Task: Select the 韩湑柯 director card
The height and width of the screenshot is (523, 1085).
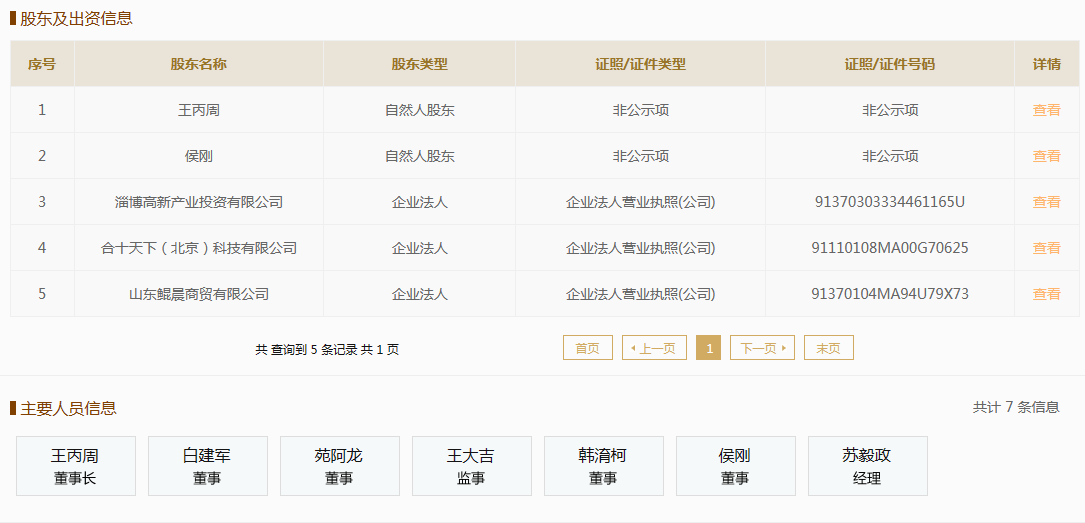Action: click(604, 466)
